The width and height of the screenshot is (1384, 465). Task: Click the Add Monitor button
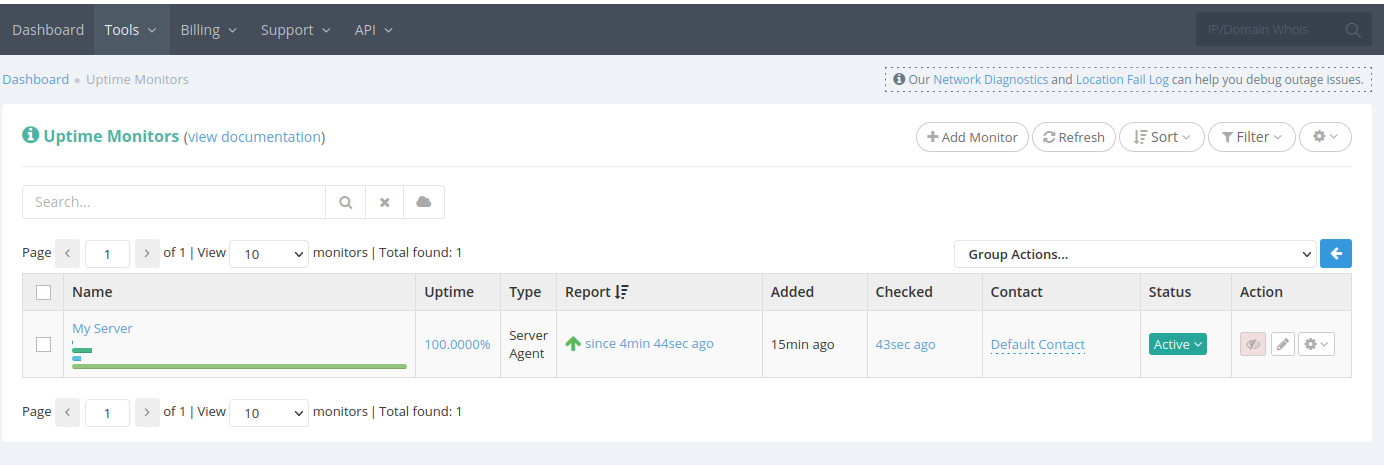point(972,137)
